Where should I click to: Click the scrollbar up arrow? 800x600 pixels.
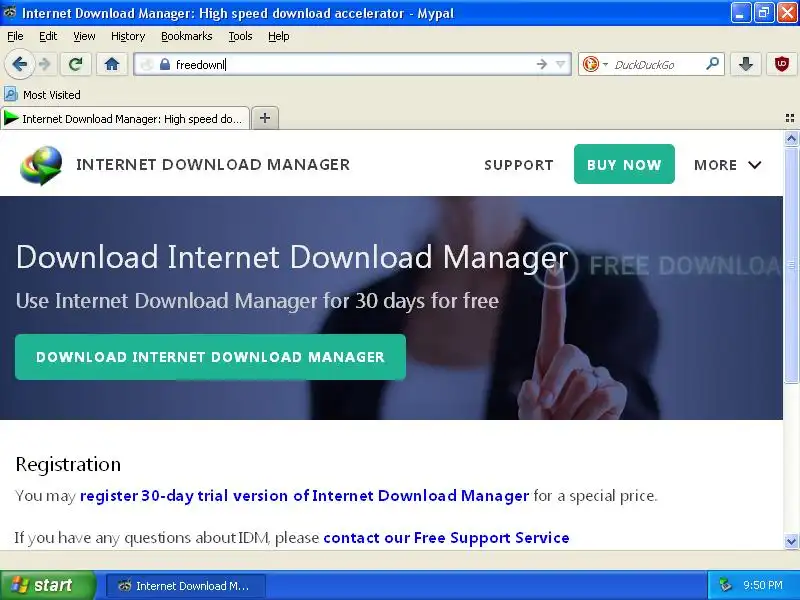click(791, 138)
